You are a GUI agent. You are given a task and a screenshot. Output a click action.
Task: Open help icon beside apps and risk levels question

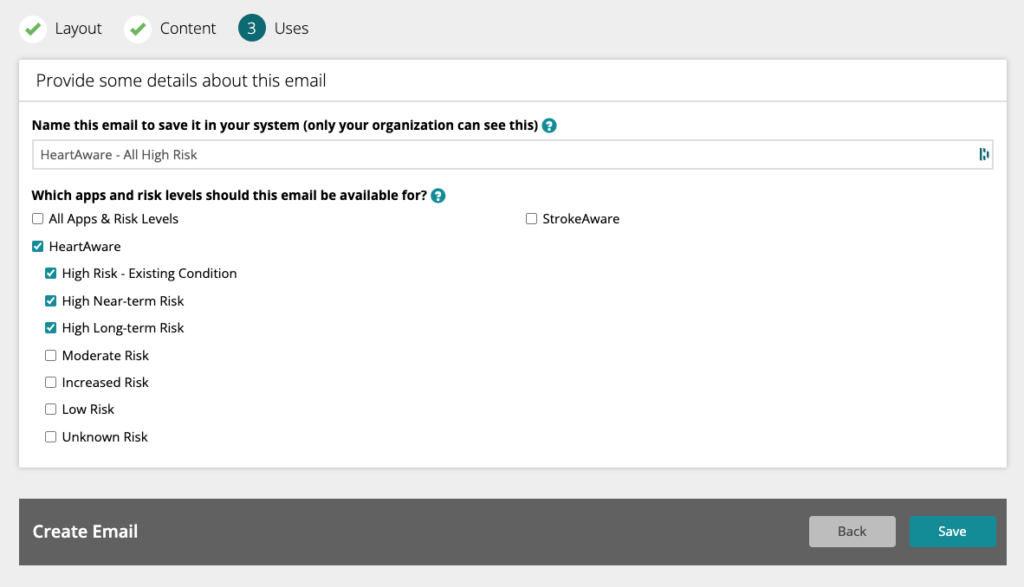click(x=438, y=195)
